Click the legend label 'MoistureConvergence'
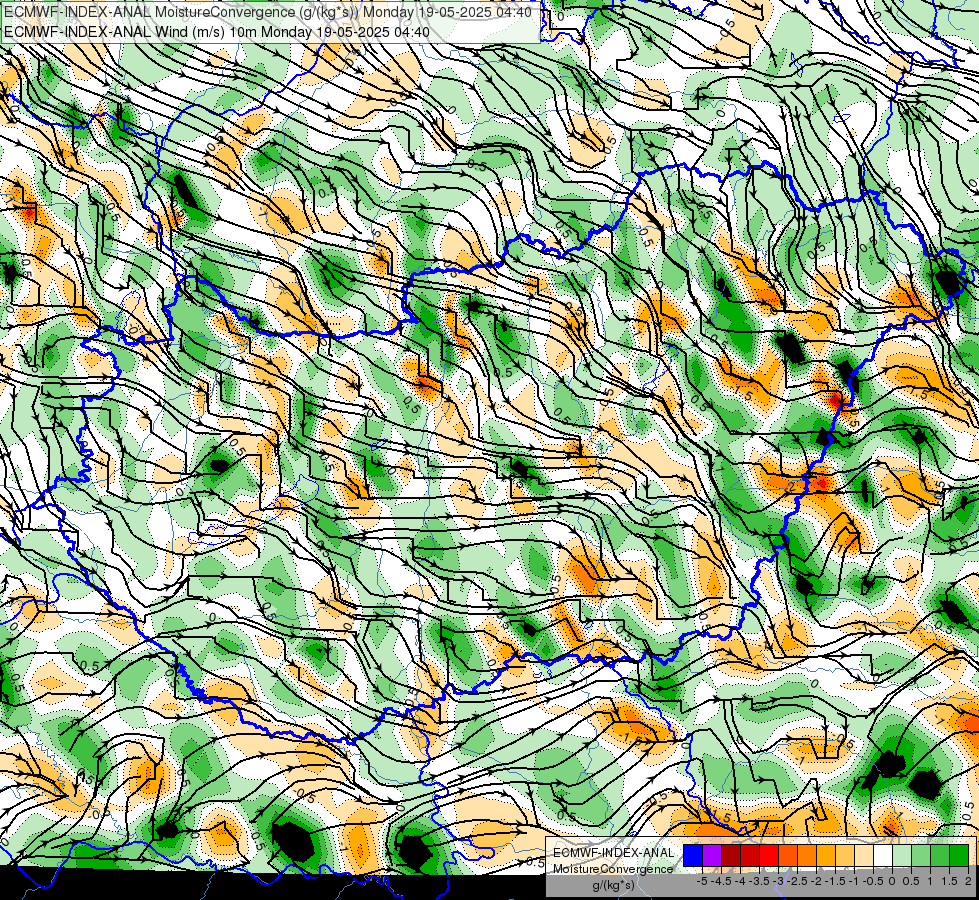Viewport: 979px width, 900px height. coord(613,869)
